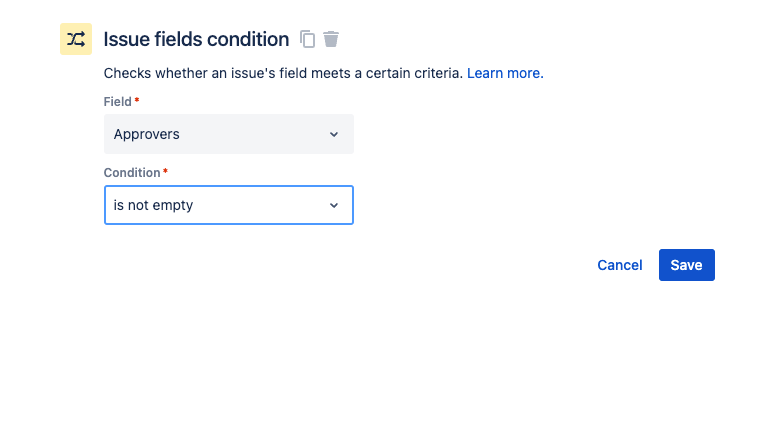Select the 'is not empty' value text
The image size is (777, 444).
[x=153, y=205]
